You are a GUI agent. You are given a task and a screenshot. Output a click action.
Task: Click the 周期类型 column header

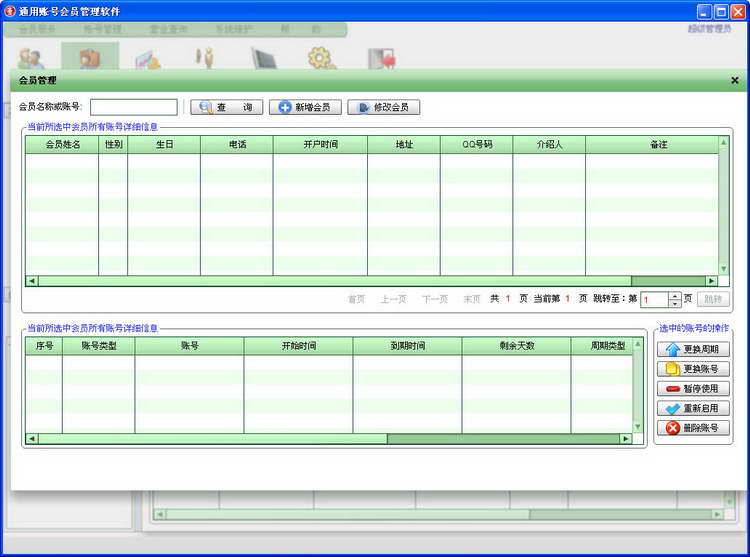tap(602, 346)
